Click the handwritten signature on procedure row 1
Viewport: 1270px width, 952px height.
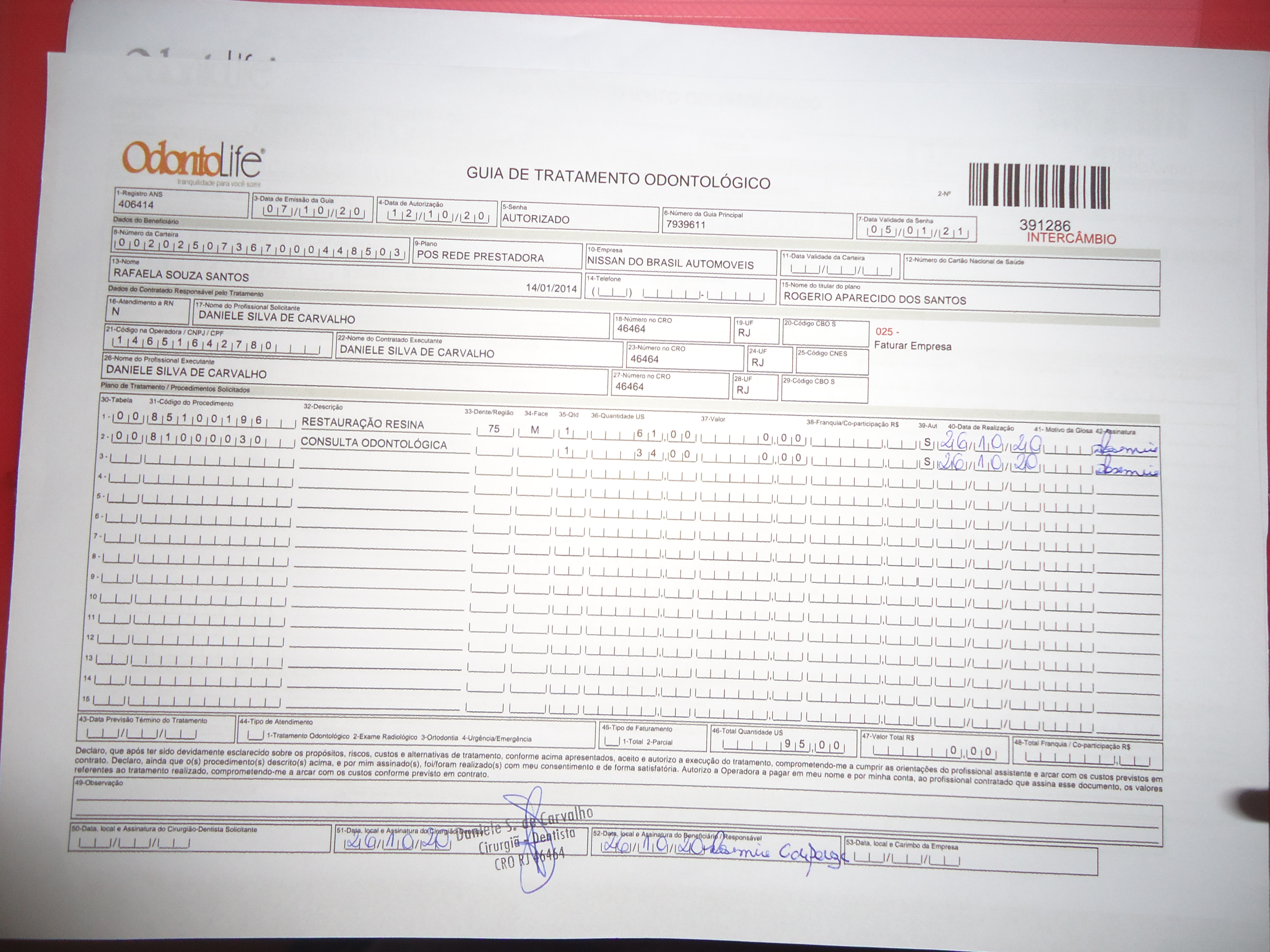[1126, 449]
